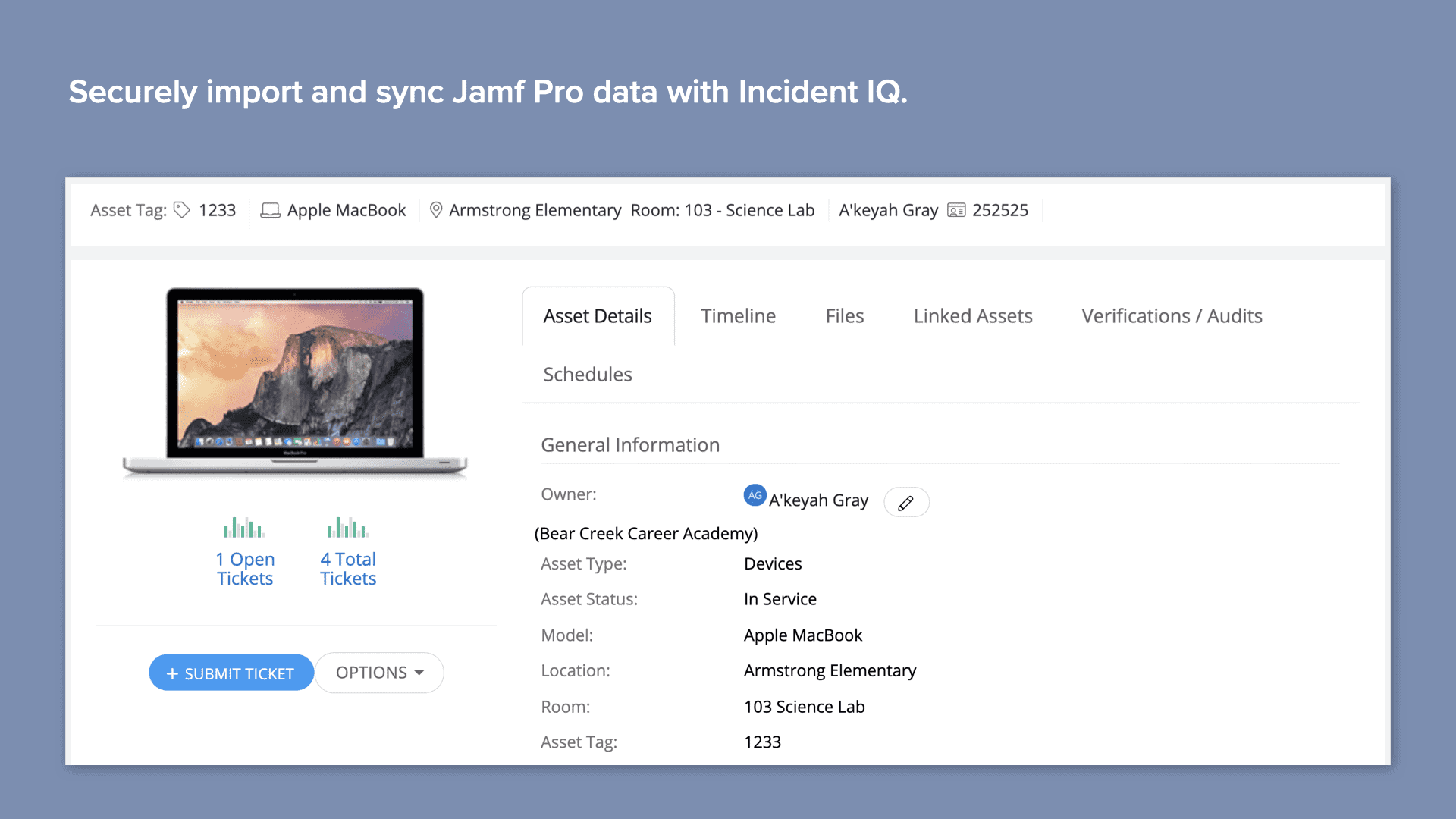
Task: Click the asset tag icon beside 1233
Action: point(181,210)
